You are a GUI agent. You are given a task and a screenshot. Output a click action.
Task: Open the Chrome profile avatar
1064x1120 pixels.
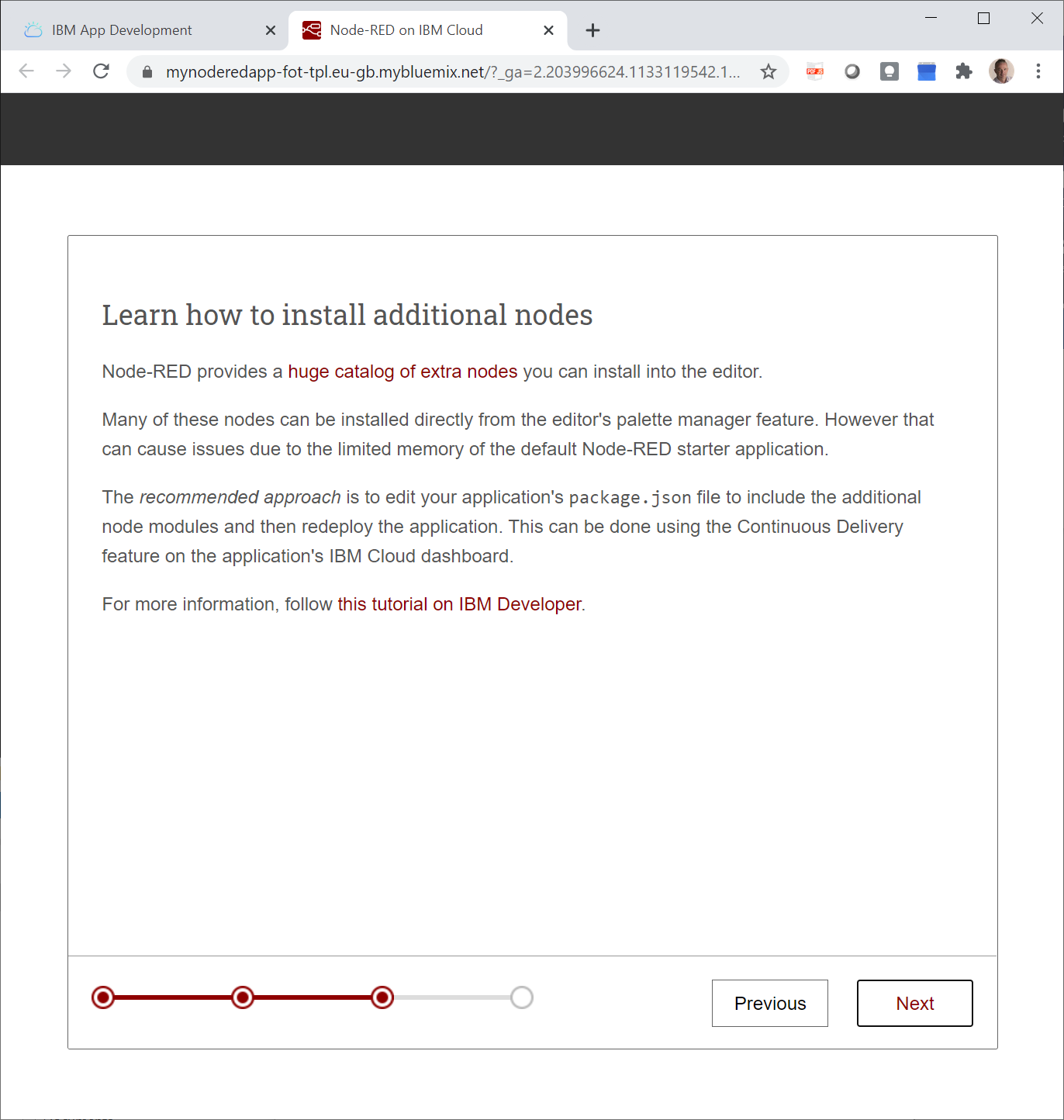click(x=1001, y=71)
